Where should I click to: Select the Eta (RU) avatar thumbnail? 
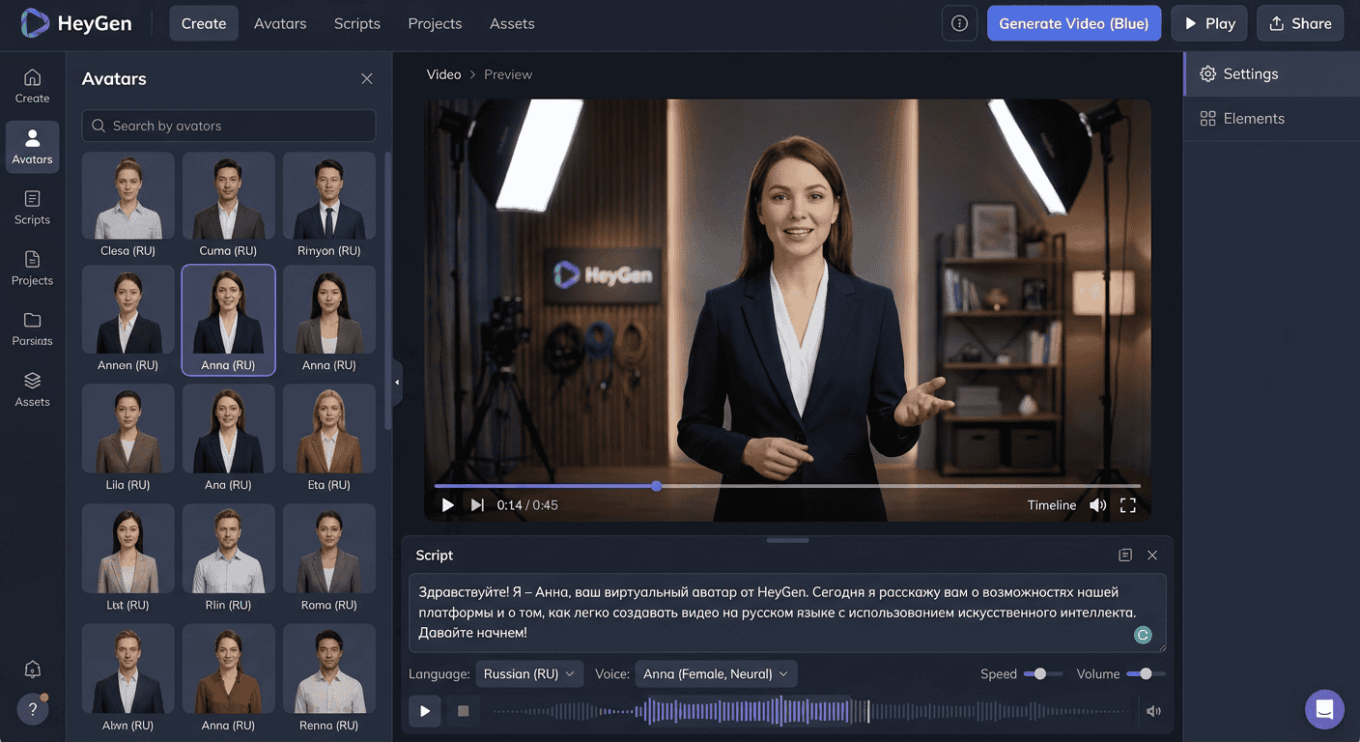click(x=329, y=437)
